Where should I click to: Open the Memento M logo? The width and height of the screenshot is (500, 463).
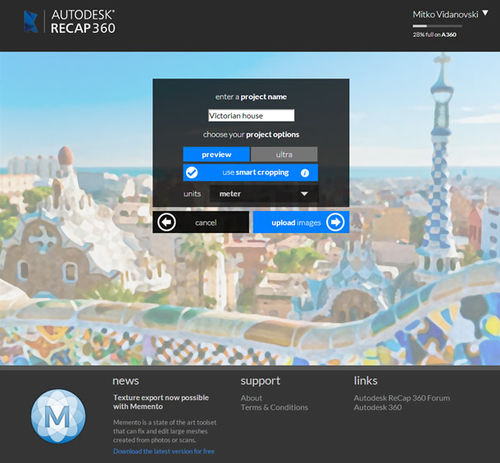click(58, 416)
